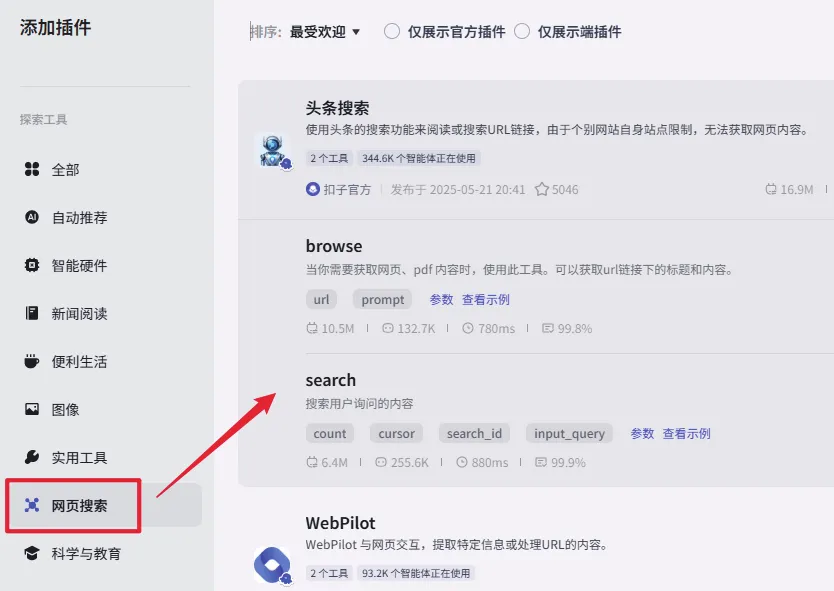
Task: Click the 自动推荐 AI icon
Action: [x=32, y=217]
